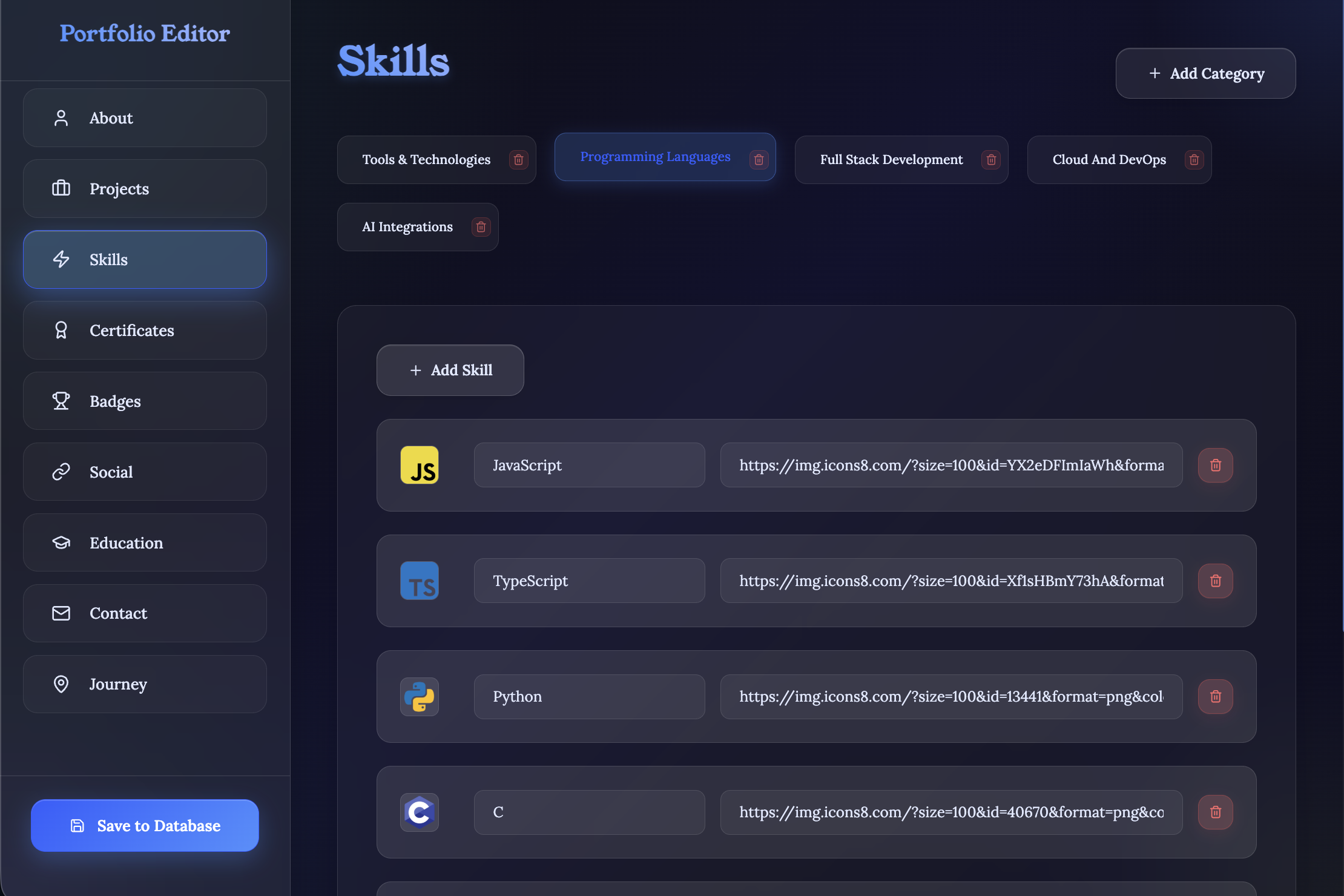Edit the TypeScript name input field
Screen dimensions: 1344x896
(589, 581)
